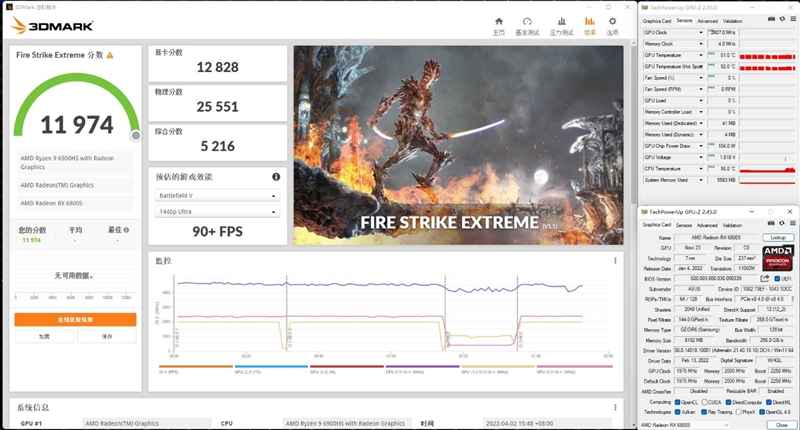This screenshot has width=800, height=430.
Task: Open the 3DMark home (主页) icon
Action: pos(498,21)
